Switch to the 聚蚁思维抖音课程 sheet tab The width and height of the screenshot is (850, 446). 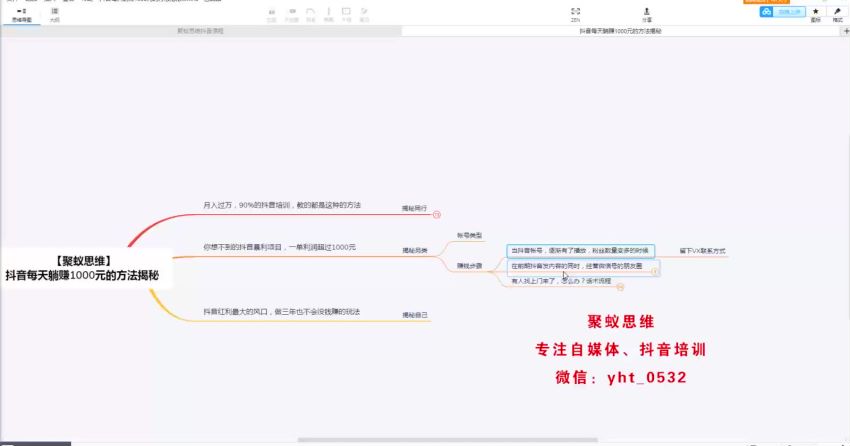point(201,31)
